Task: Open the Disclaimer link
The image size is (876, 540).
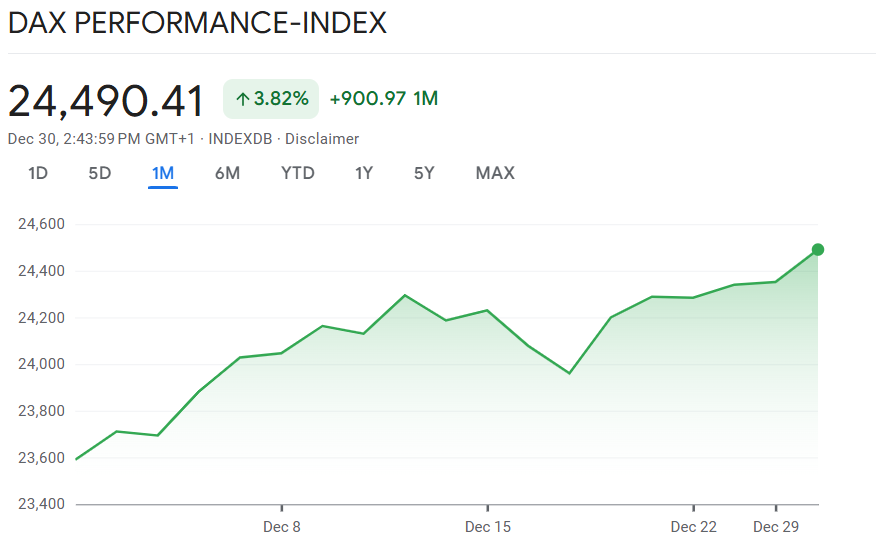Action: 322,139
